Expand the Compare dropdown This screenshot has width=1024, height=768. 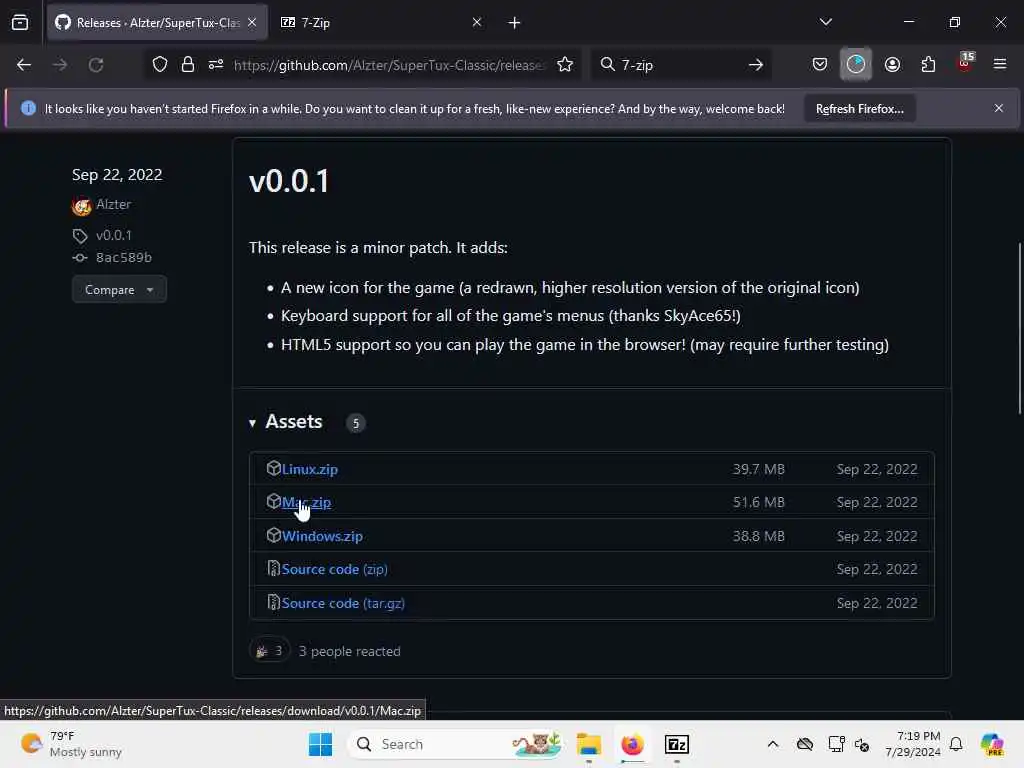(x=119, y=289)
